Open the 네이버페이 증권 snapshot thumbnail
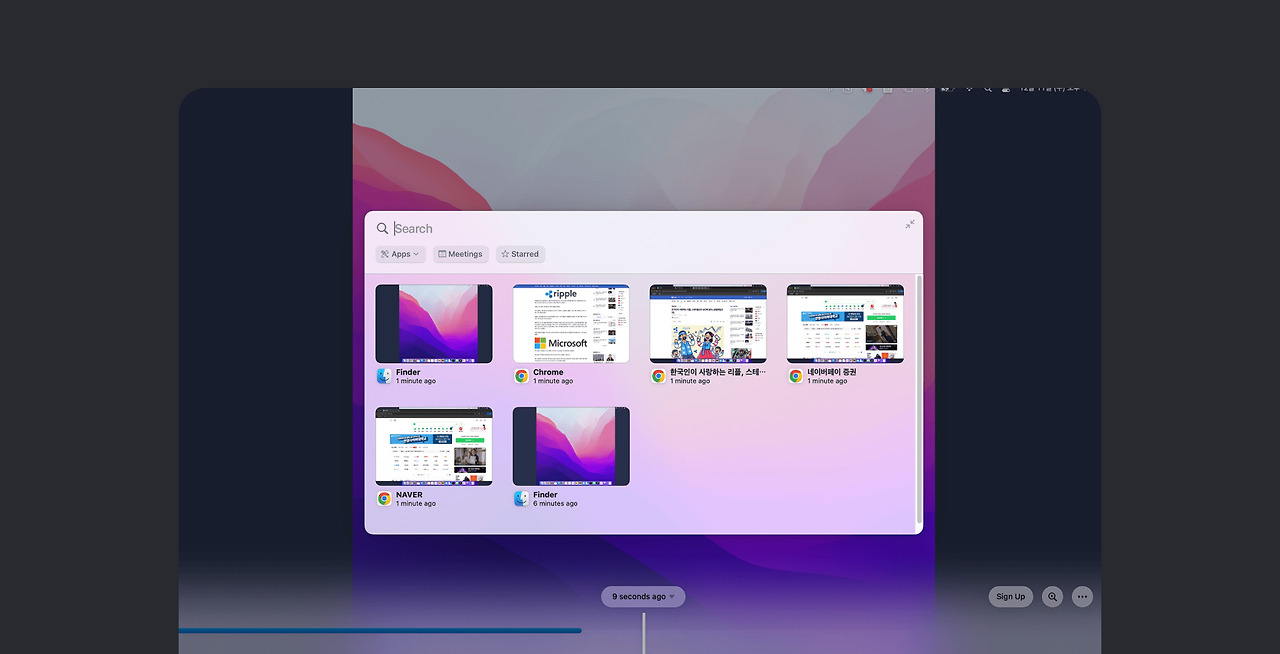Image resolution: width=1280 pixels, height=654 pixels. click(845, 324)
